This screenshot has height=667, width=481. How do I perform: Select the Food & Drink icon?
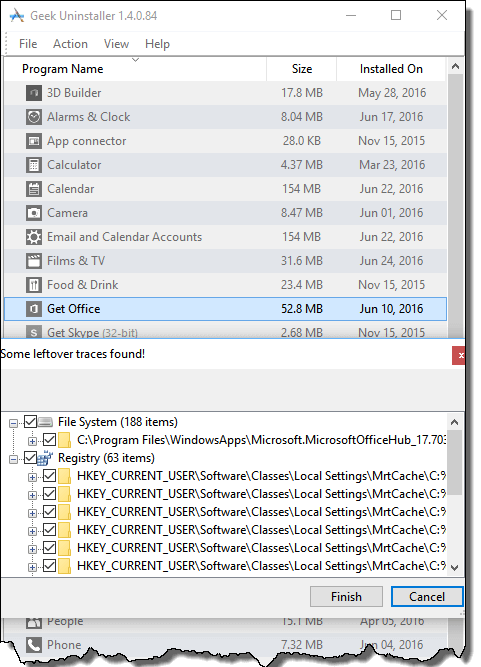coord(34,285)
